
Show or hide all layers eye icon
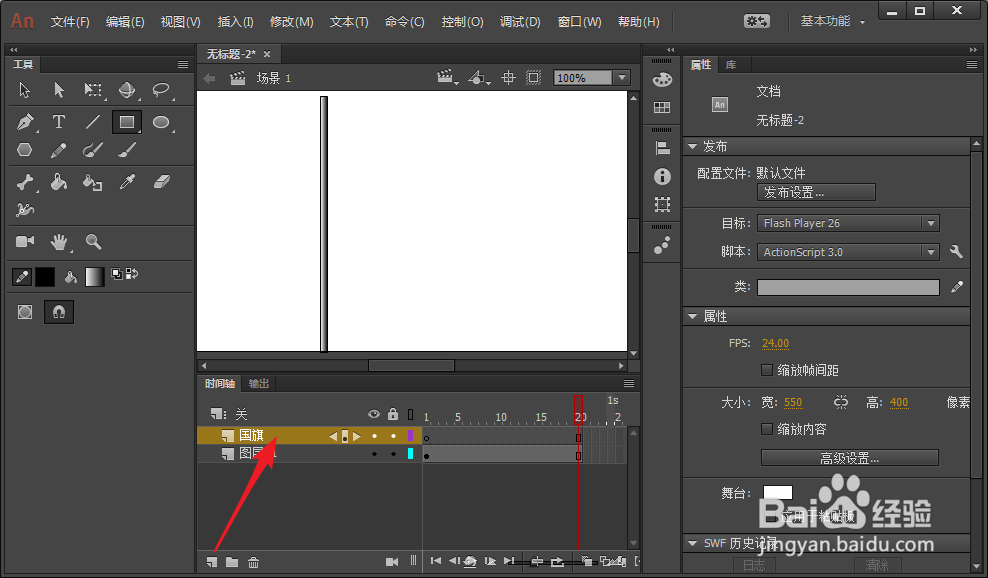(374, 414)
